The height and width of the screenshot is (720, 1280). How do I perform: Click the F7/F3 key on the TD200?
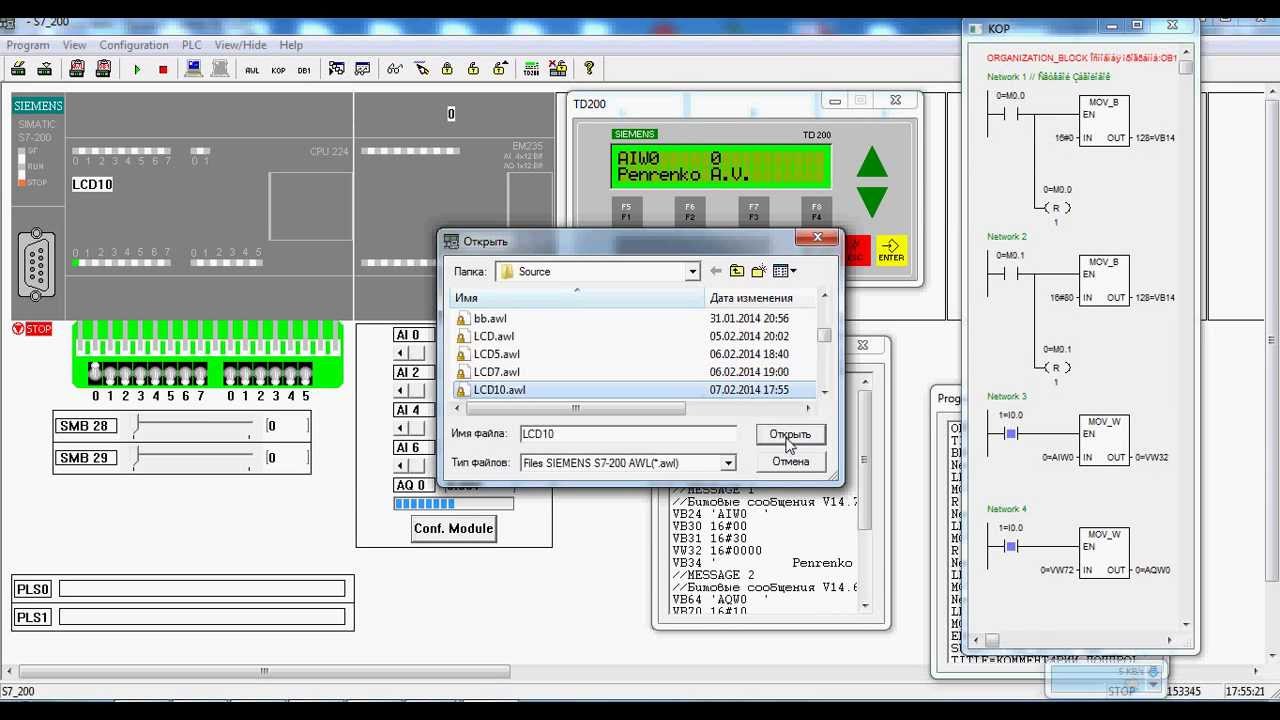point(753,212)
